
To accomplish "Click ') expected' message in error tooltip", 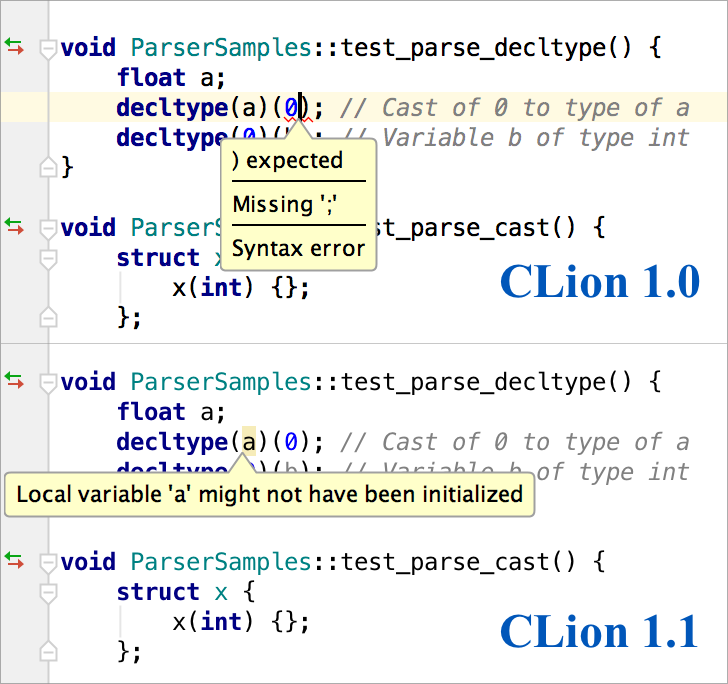I will 287,161.
